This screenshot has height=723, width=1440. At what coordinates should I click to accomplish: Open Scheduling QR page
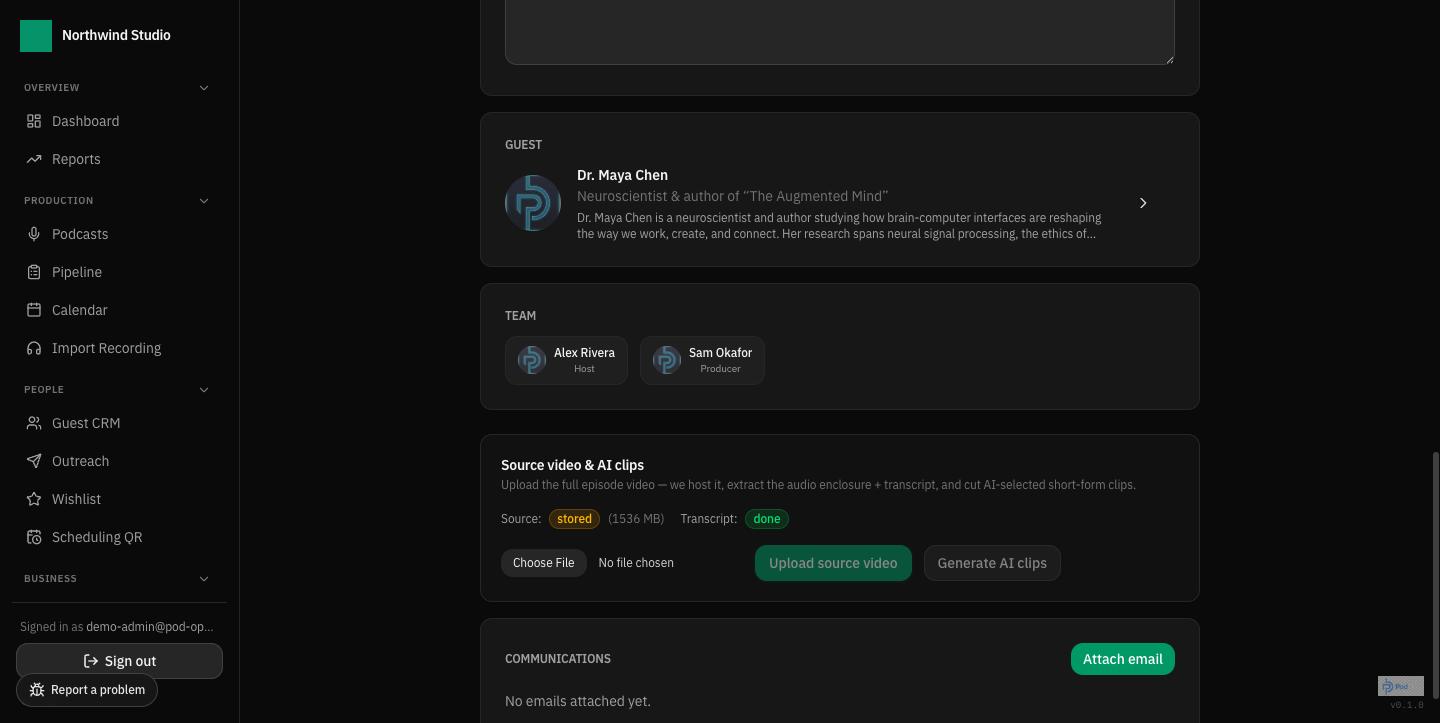[x=119, y=537]
